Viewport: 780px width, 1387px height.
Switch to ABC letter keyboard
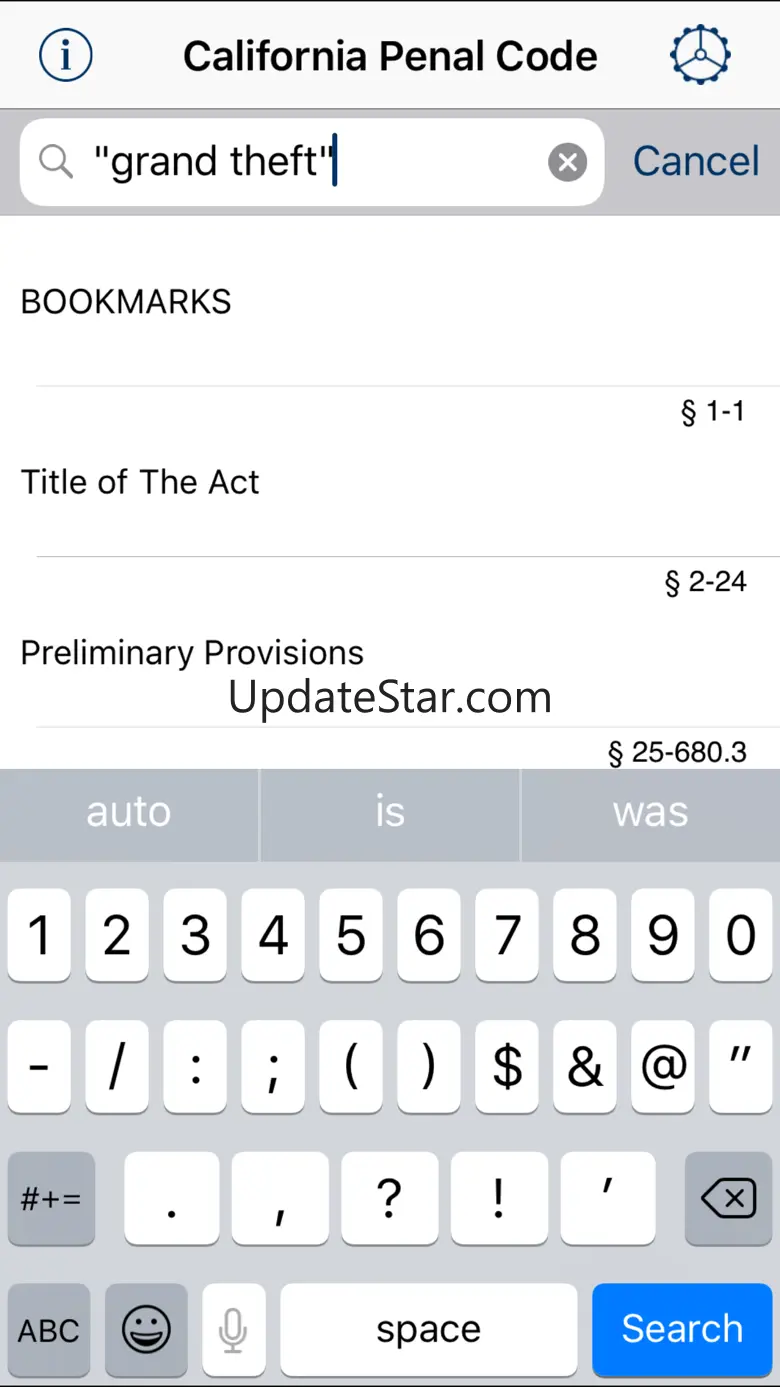click(x=49, y=1329)
